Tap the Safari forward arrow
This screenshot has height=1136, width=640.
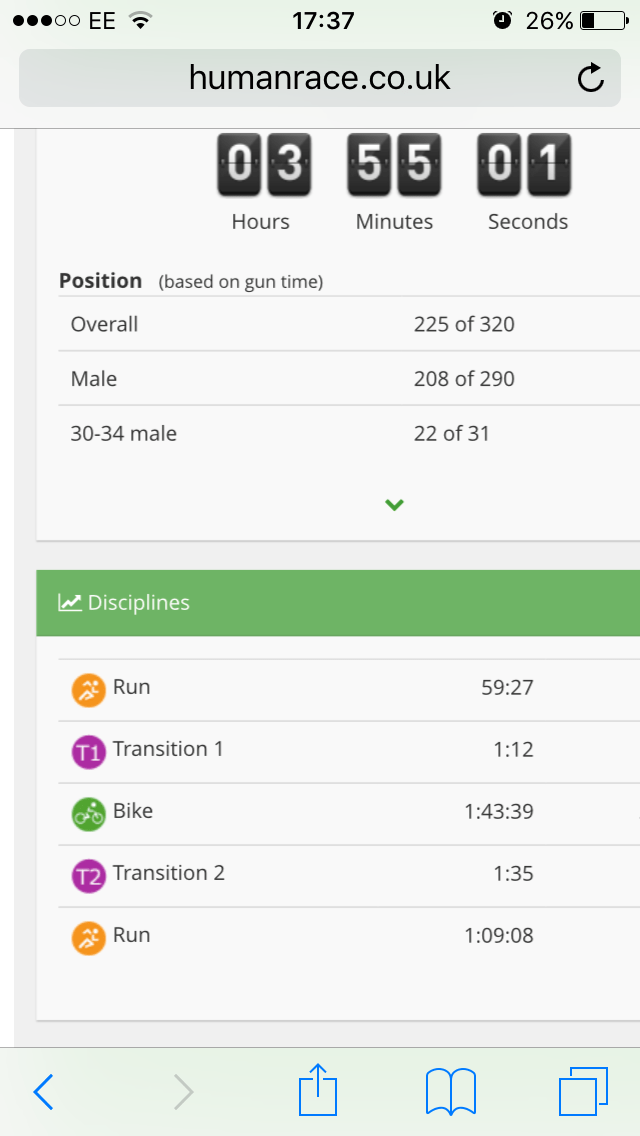[x=183, y=1092]
